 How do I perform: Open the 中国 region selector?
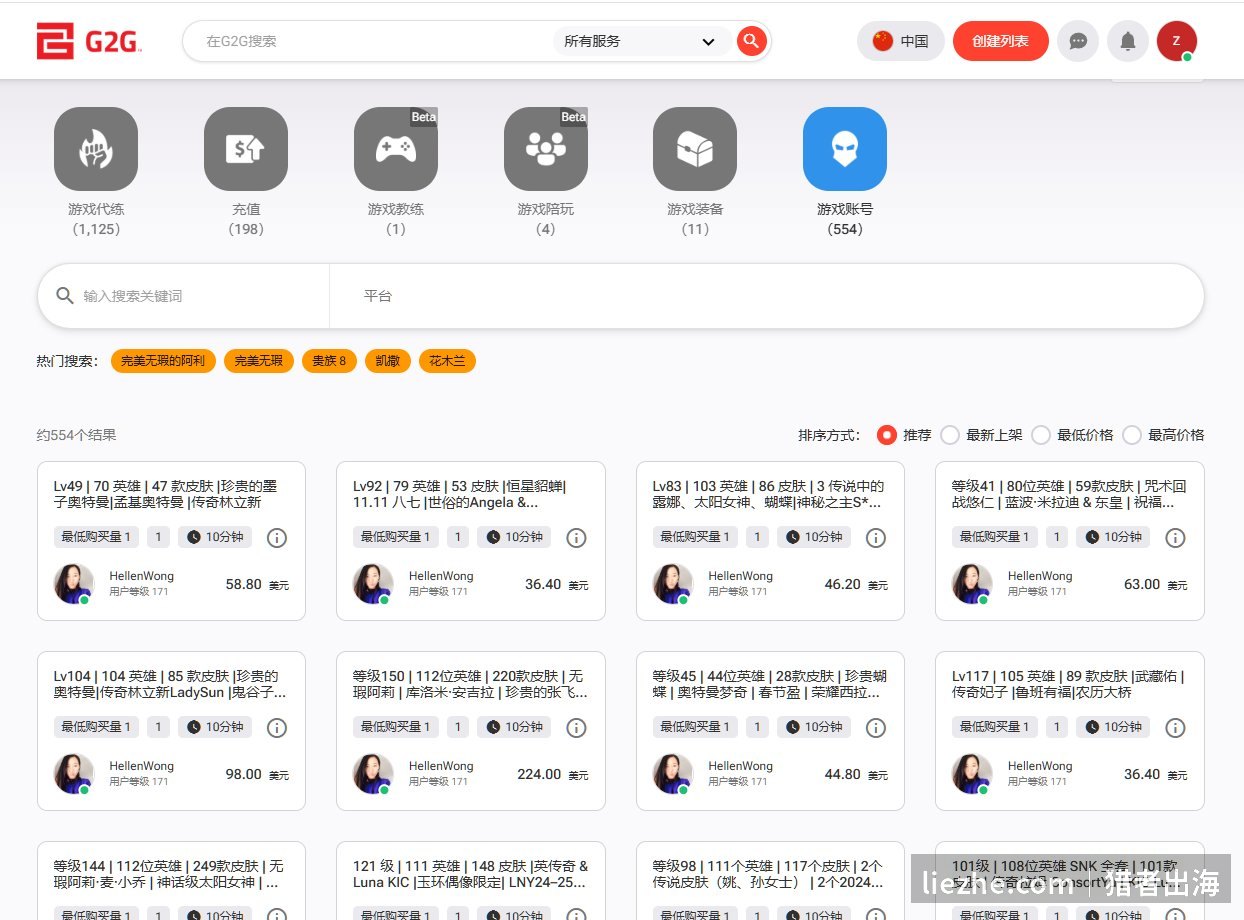(900, 41)
